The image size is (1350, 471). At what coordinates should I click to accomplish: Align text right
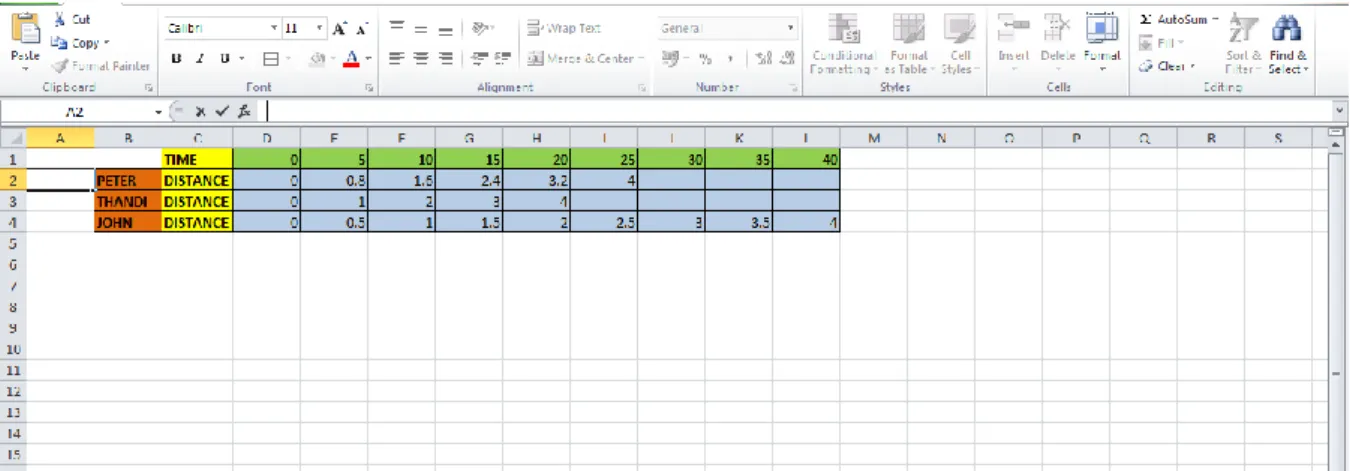click(444, 59)
